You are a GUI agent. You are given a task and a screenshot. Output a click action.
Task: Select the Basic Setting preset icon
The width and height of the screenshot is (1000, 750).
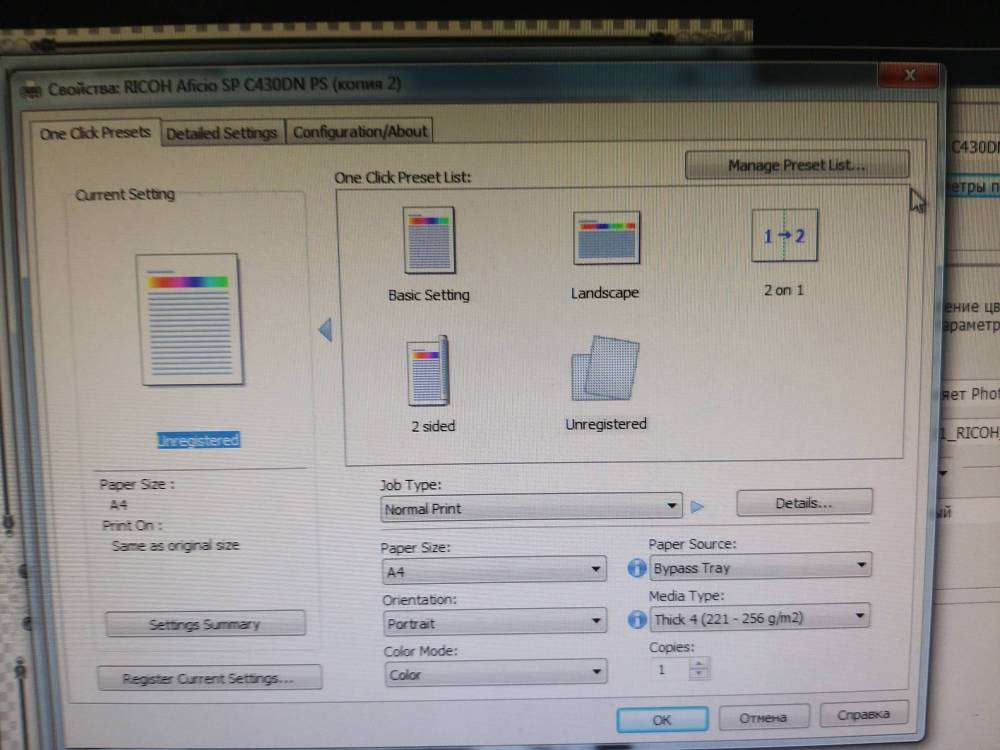pyautogui.click(x=428, y=241)
